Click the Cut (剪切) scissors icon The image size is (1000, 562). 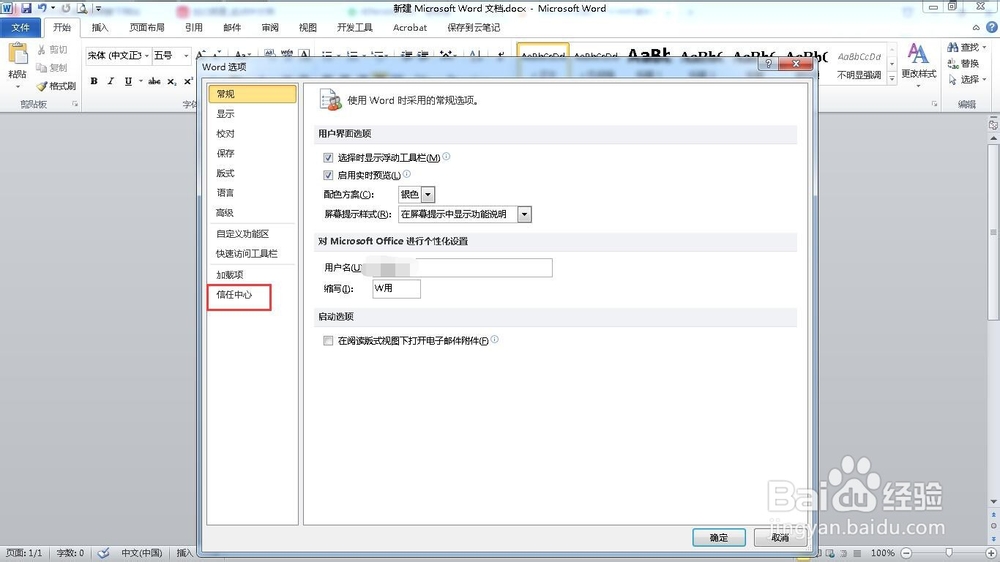click(x=42, y=49)
